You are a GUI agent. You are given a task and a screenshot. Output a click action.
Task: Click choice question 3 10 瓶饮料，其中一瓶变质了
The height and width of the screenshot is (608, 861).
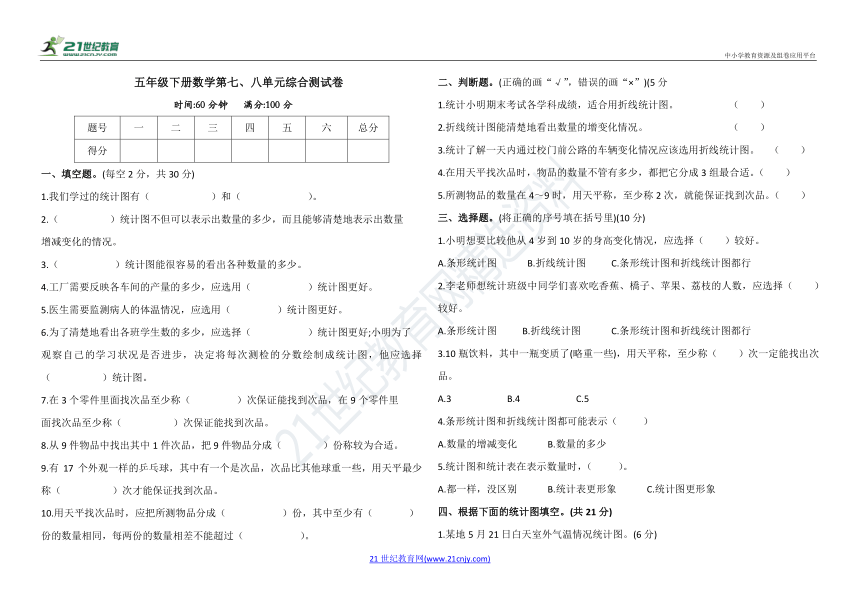[628, 354]
